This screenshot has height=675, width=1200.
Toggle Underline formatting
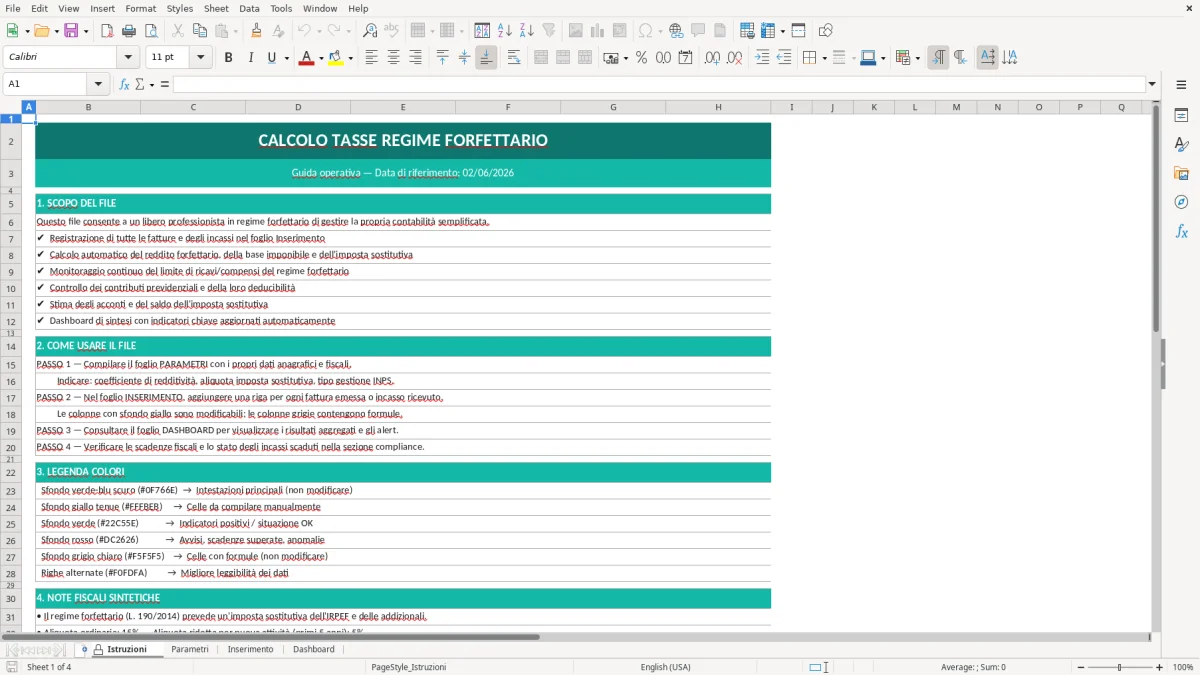pos(271,58)
